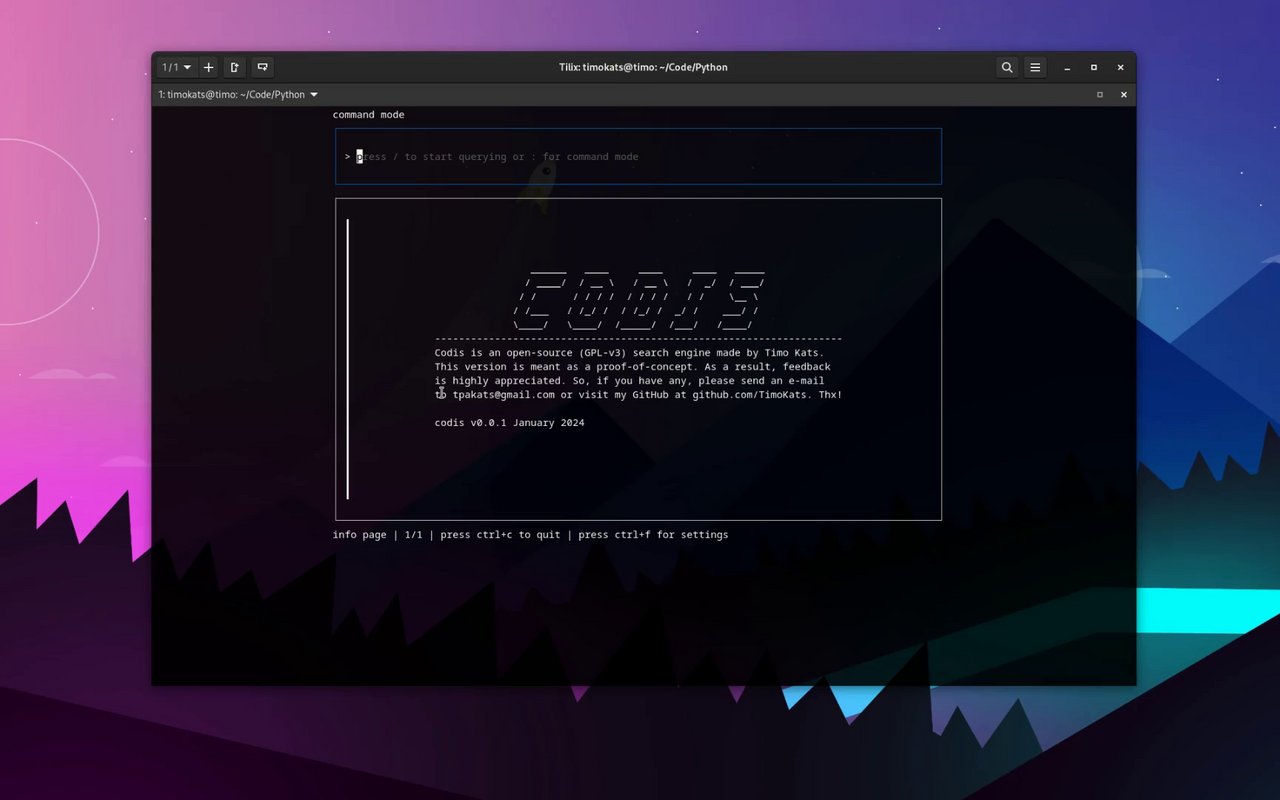Click the Tilix window title text
1280x800 pixels.
643,67
